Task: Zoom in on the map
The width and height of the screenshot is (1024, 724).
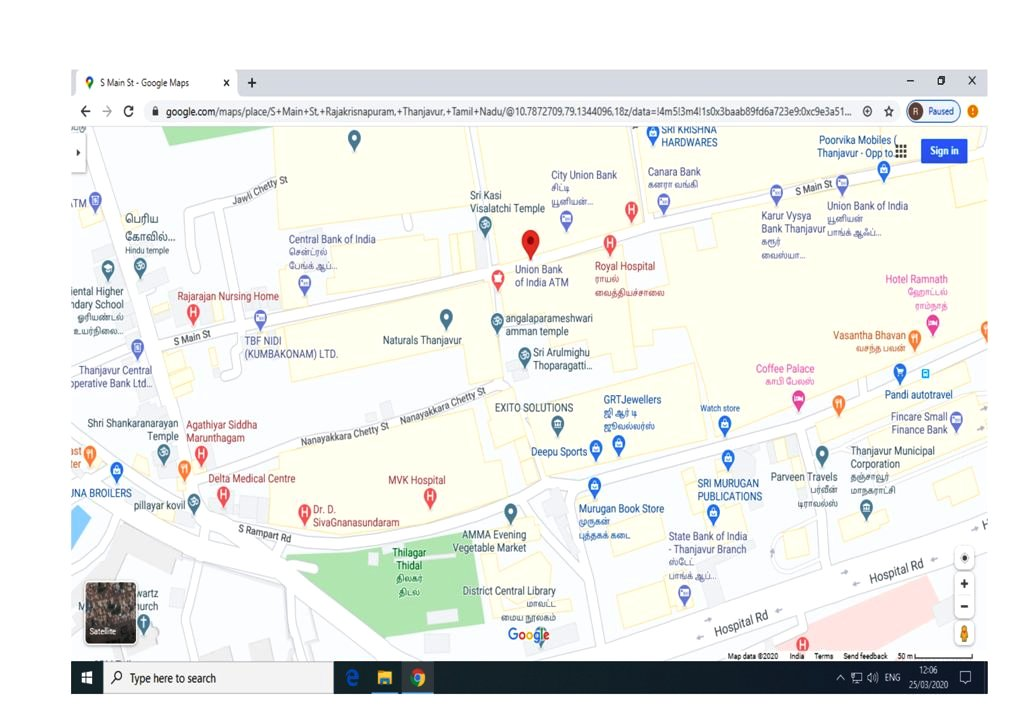Action: (x=964, y=584)
